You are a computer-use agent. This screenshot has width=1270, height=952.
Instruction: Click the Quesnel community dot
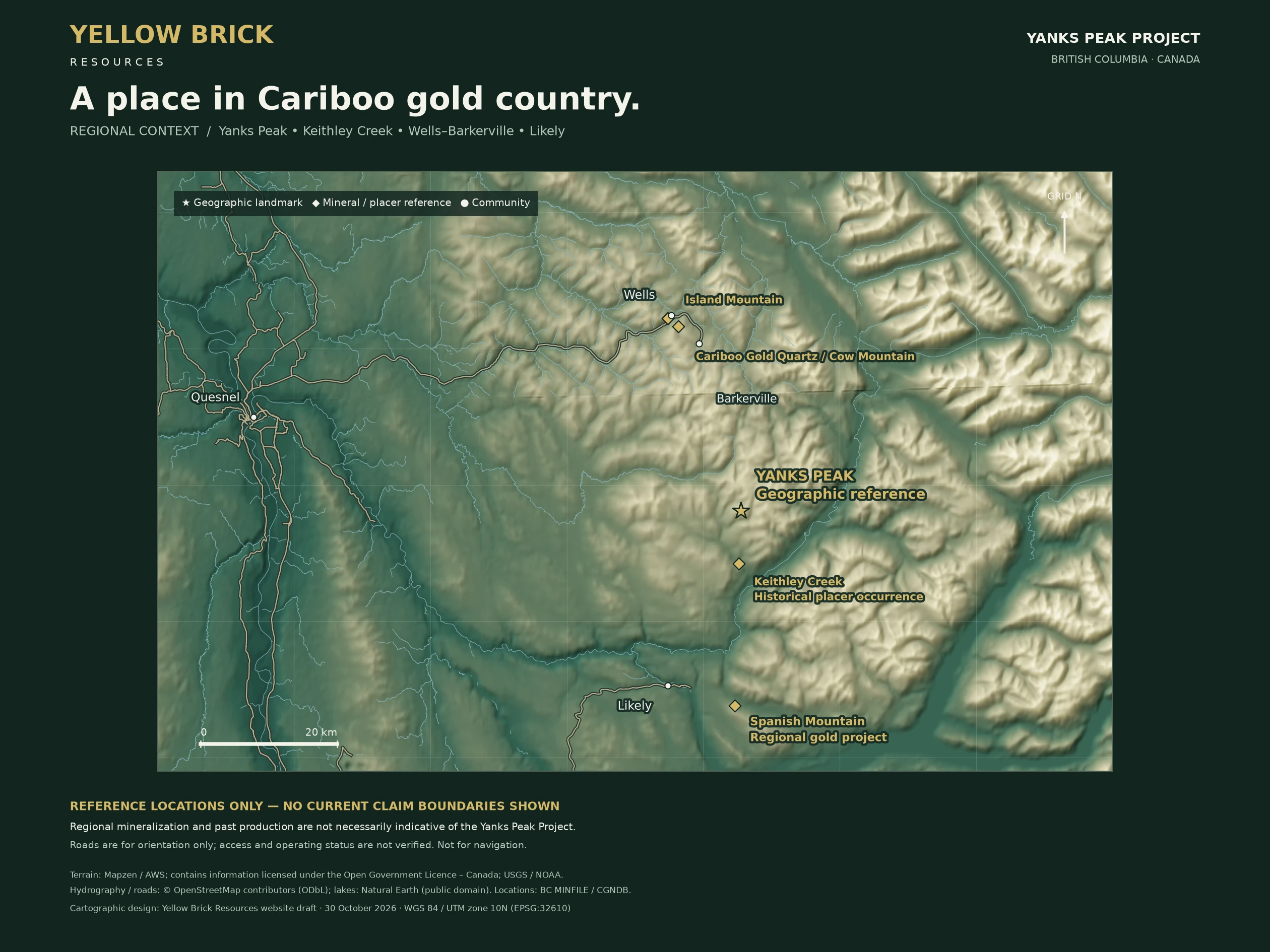(254, 417)
